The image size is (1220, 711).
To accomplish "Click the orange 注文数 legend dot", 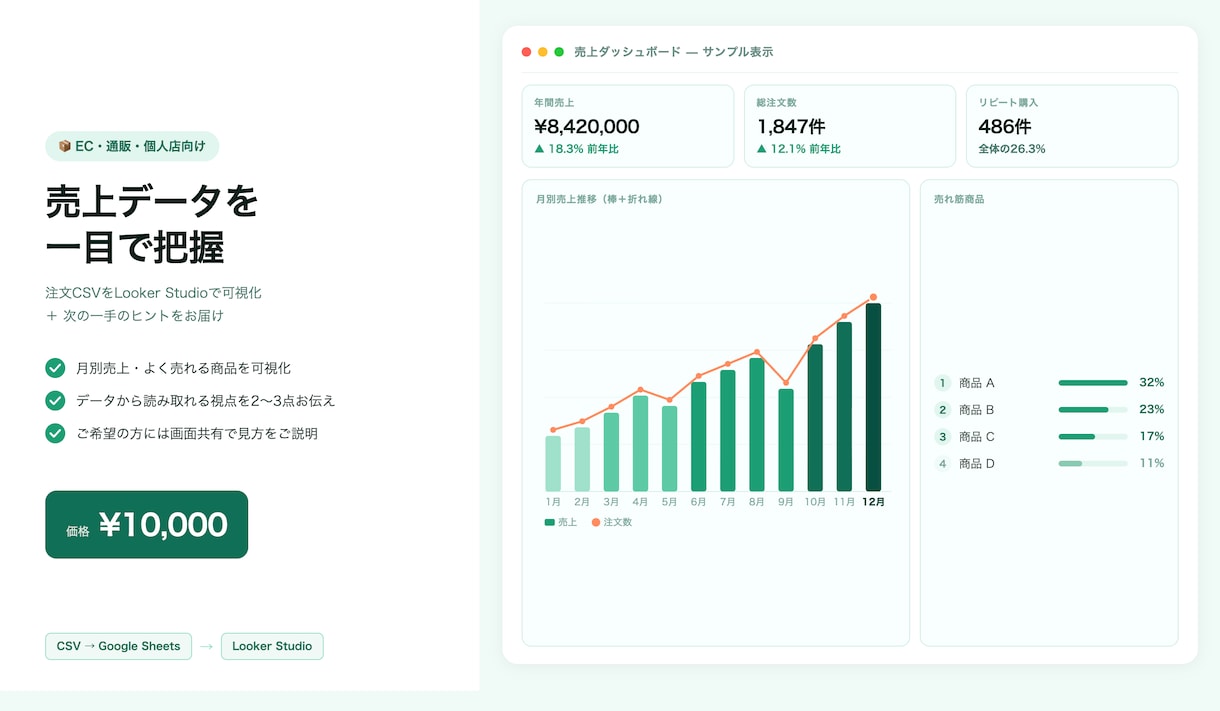I will click(596, 522).
